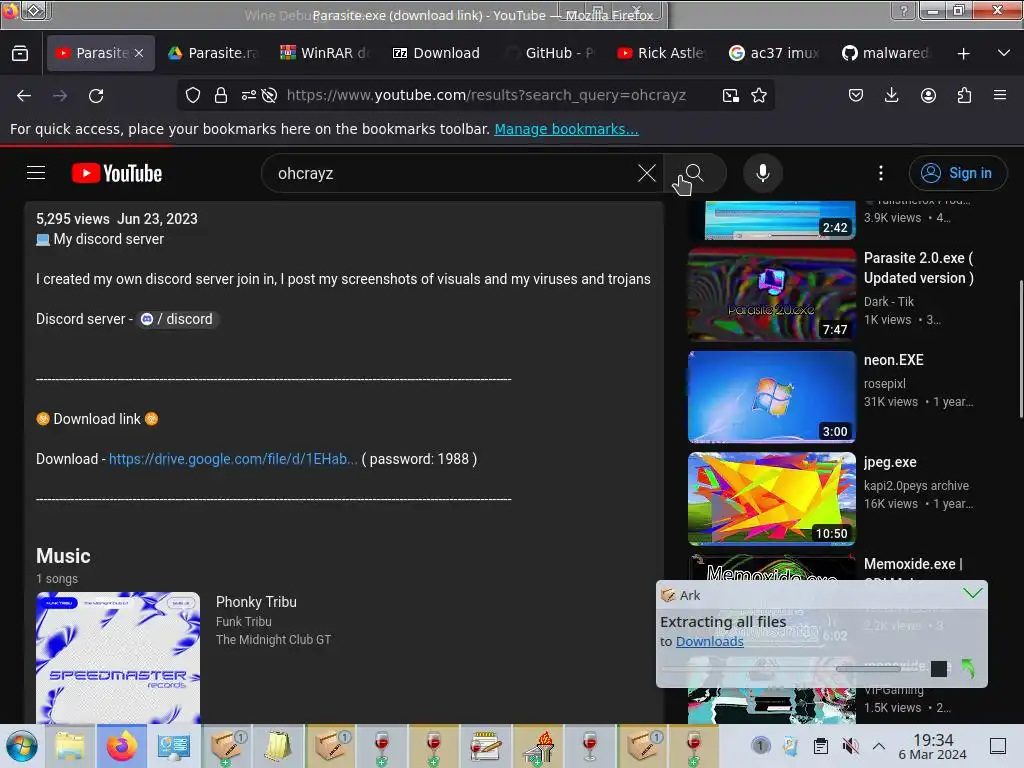The height and width of the screenshot is (768, 1024).
Task: Open Firefox extensions puzzle icon
Action: [x=964, y=95]
